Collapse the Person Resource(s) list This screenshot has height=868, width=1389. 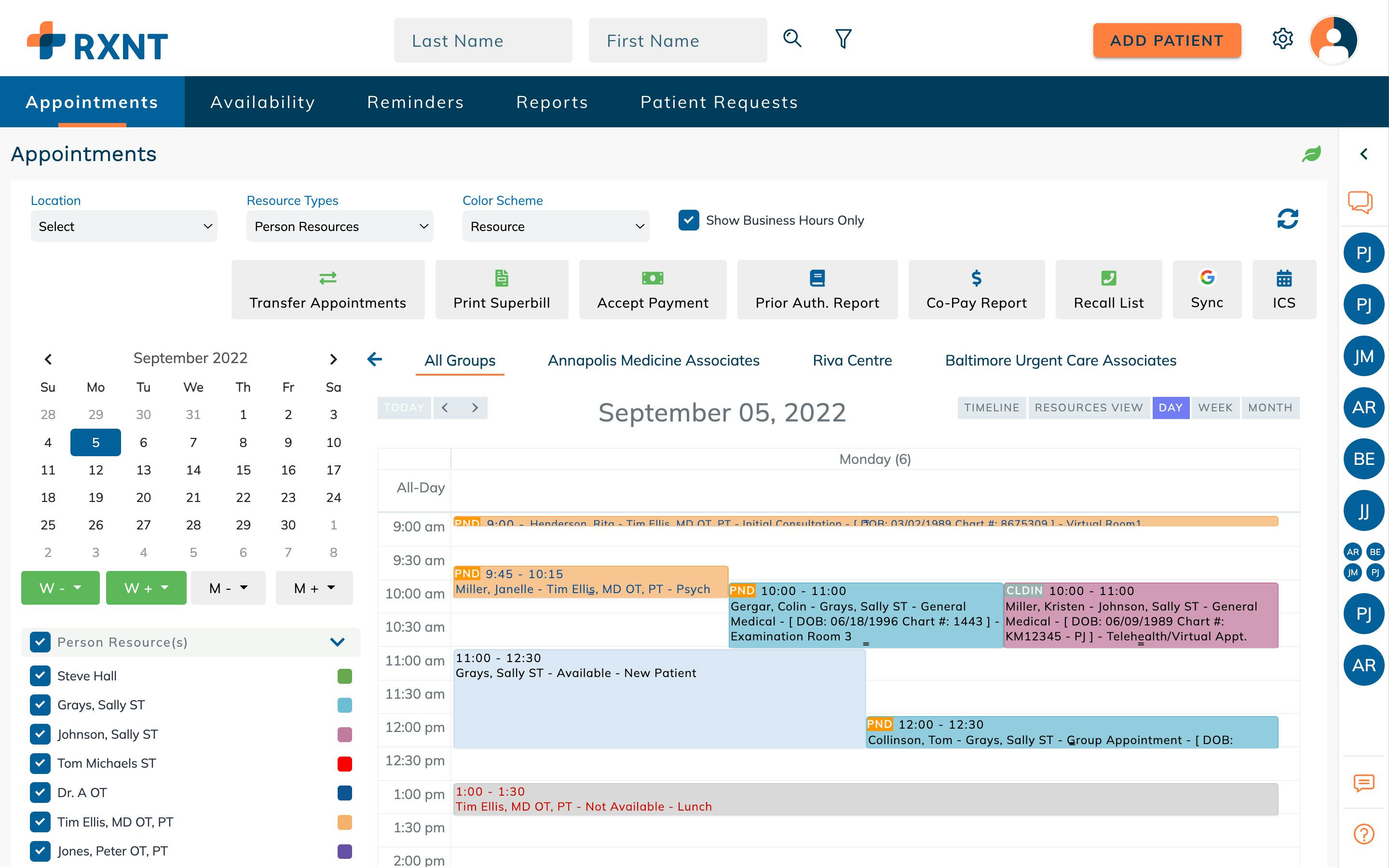coord(338,642)
